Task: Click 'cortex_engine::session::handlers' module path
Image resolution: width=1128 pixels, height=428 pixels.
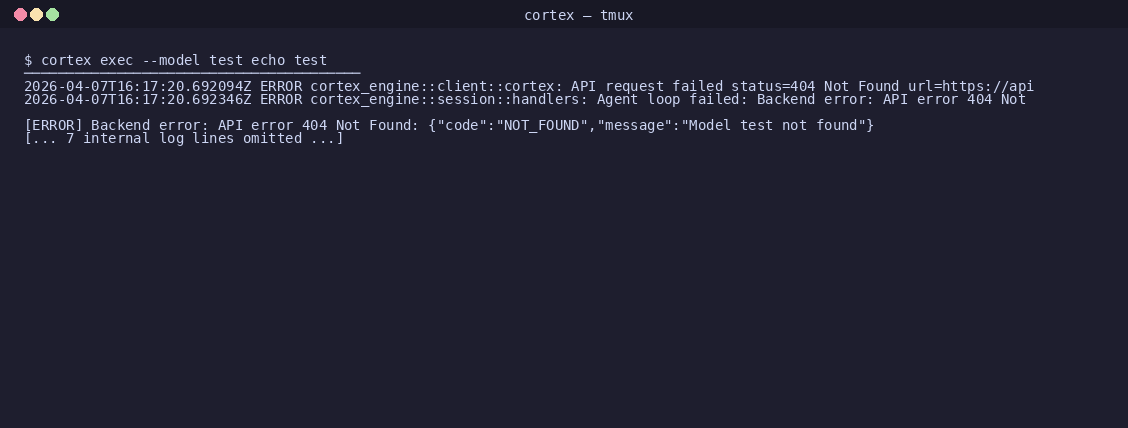Action: pyautogui.click(x=445, y=99)
